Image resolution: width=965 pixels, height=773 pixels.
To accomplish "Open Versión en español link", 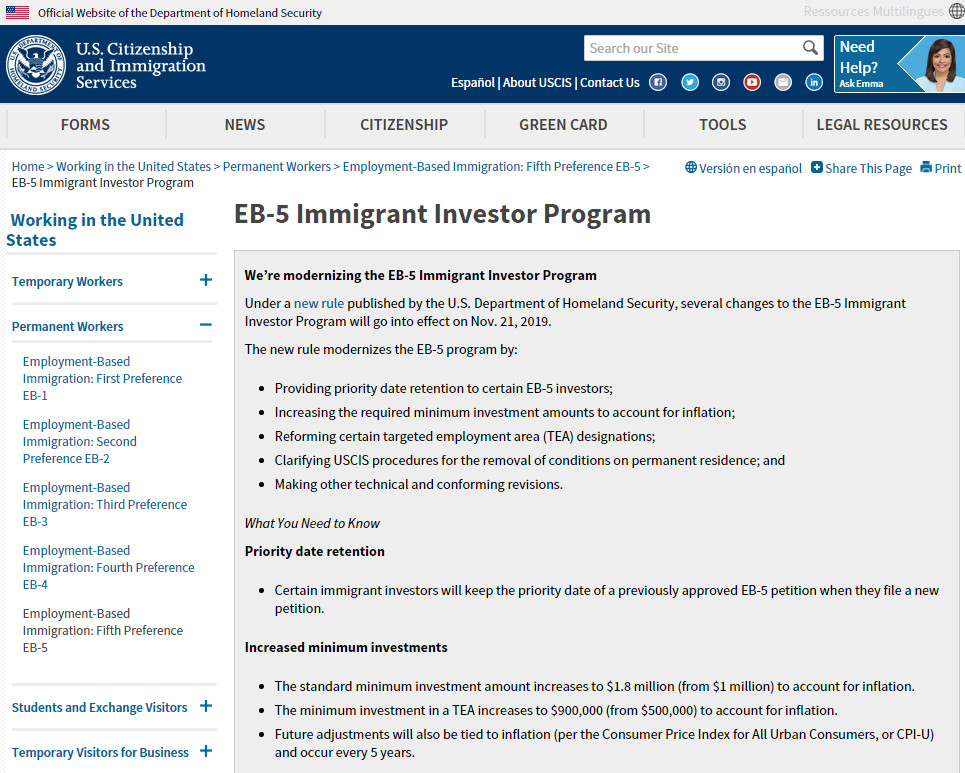I will [x=750, y=169].
